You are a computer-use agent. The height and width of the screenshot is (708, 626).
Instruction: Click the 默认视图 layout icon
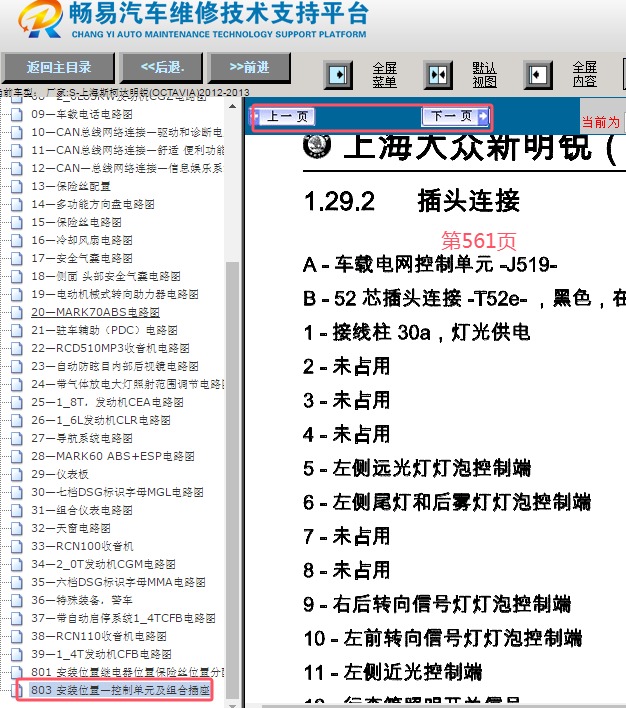pyautogui.click(x=438, y=75)
